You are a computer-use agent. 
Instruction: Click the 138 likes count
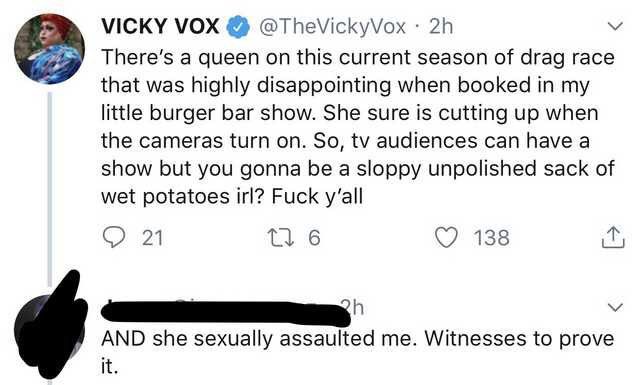pyautogui.click(x=491, y=238)
